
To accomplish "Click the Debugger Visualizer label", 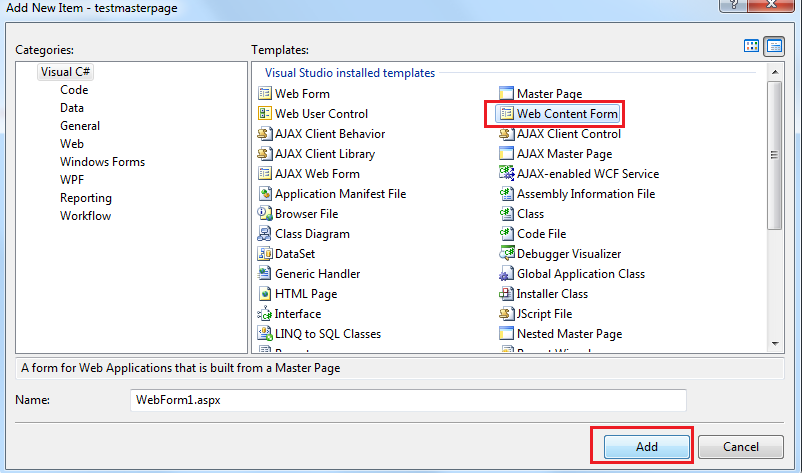I will pyautogui.click(x=569, y=254).
